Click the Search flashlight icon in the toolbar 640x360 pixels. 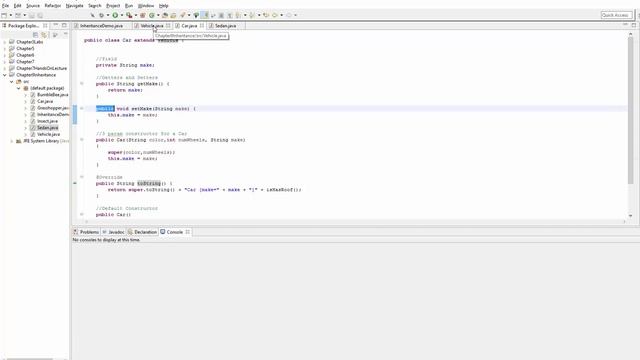coord(182,15)
